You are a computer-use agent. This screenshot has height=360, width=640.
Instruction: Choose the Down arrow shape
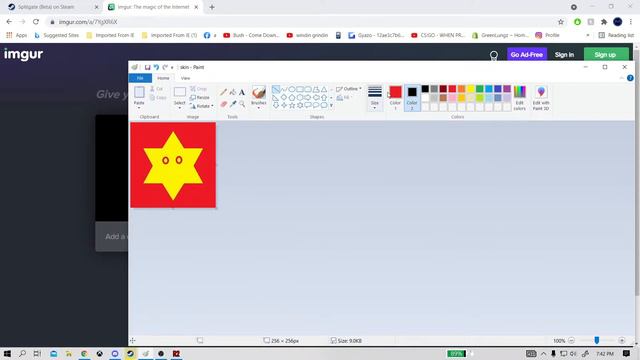pyautogui.click(x=276, y=105)
